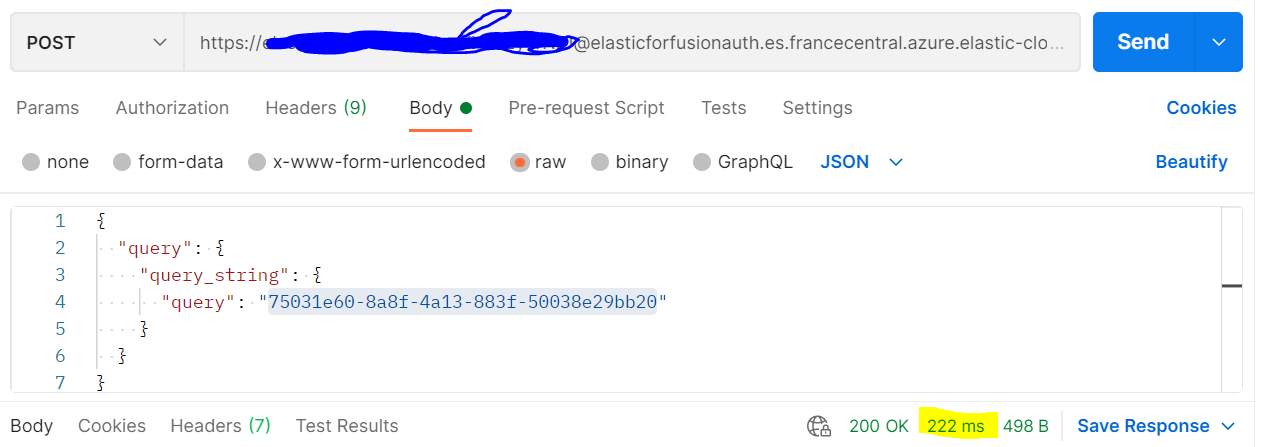Click the request URL input field
Screen dimensions: 1272x447
[632, 42]
